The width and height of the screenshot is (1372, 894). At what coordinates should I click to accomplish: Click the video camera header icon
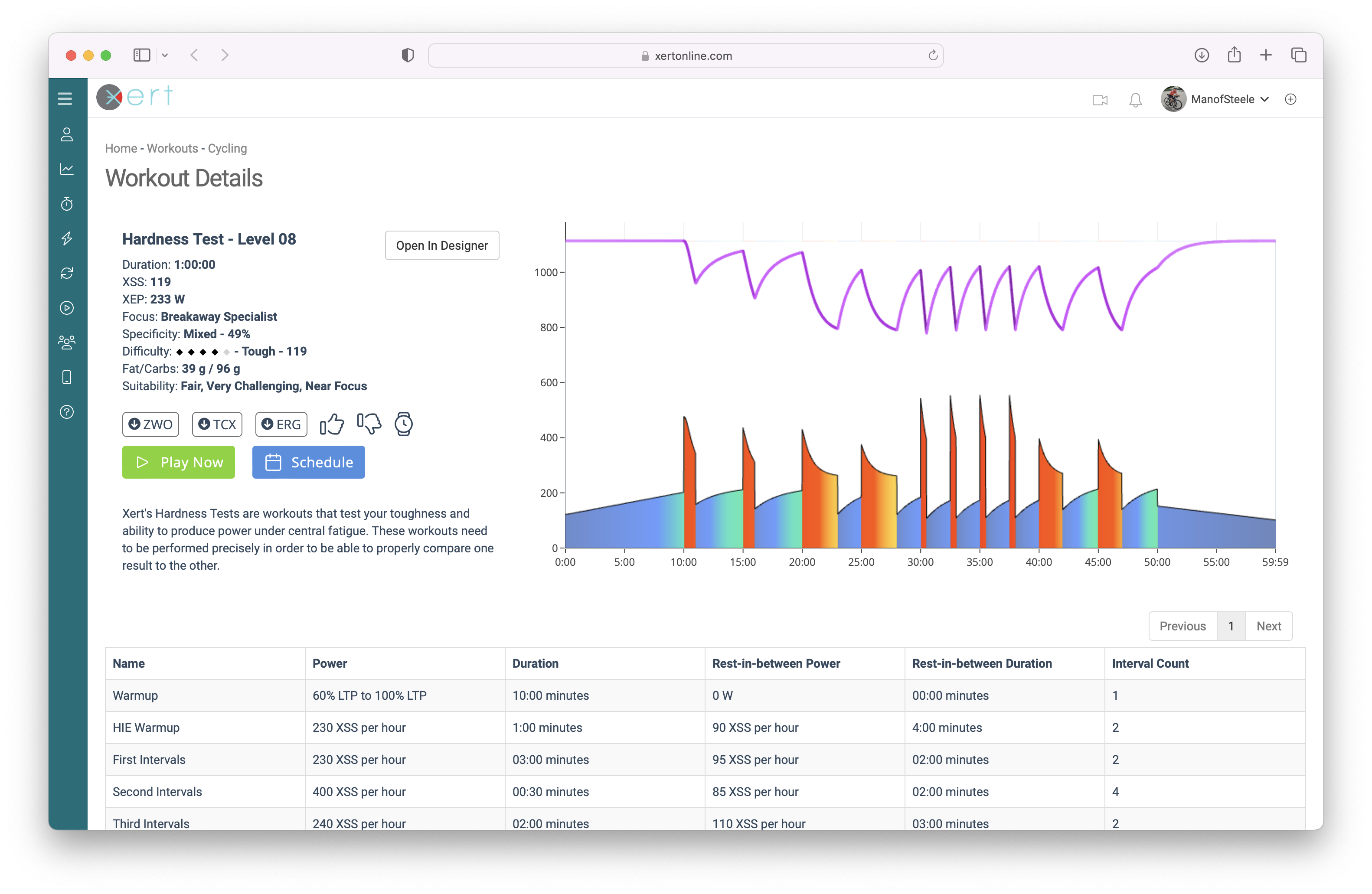(1100, 100)
